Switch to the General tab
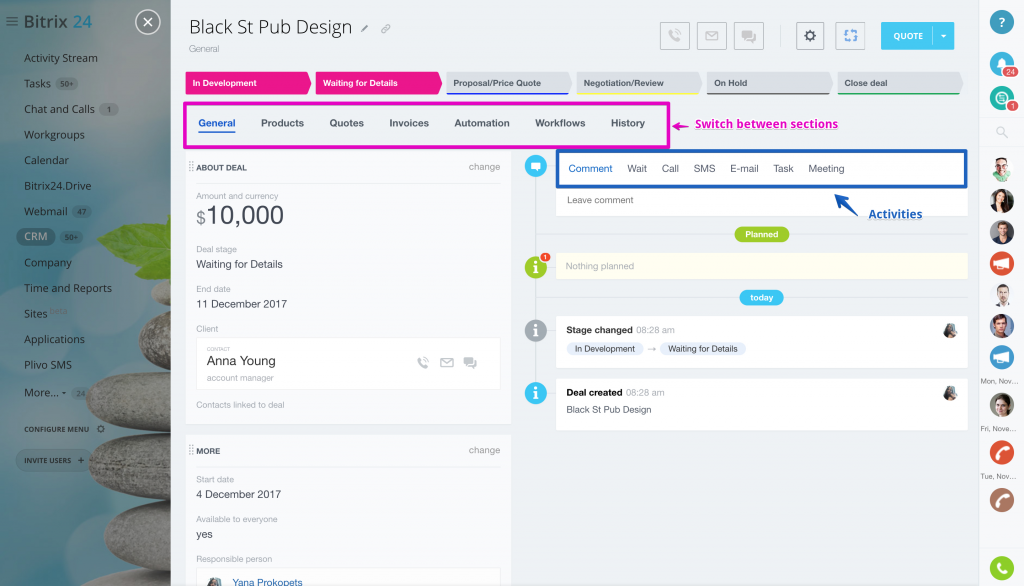Image resolution: width=1024 pixels, height=586 pixels. pos(217,123)
